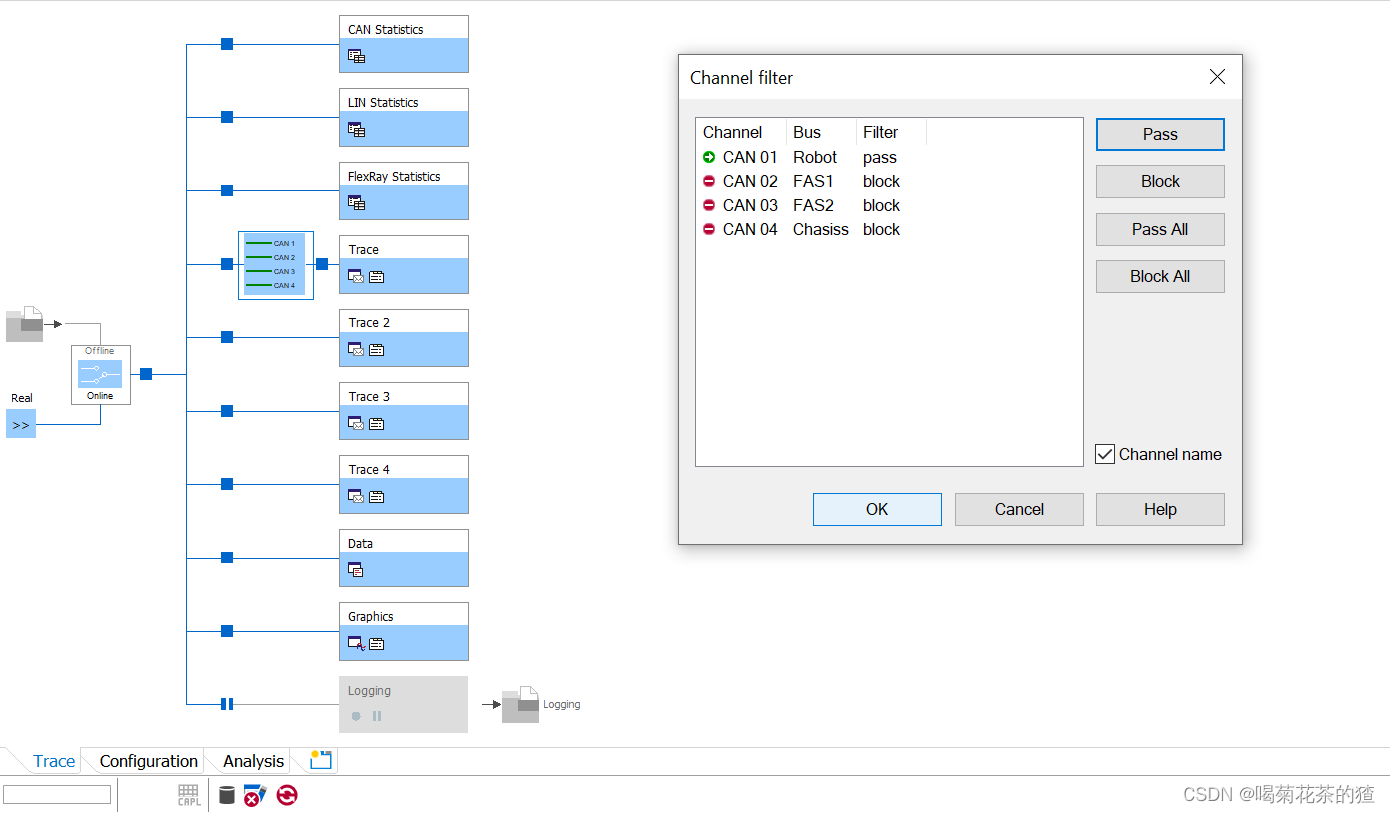The width and height of the screenshot is (1390, 813).
Task: Toggle the Offline/Online mode switch
Action: (101, 374)
